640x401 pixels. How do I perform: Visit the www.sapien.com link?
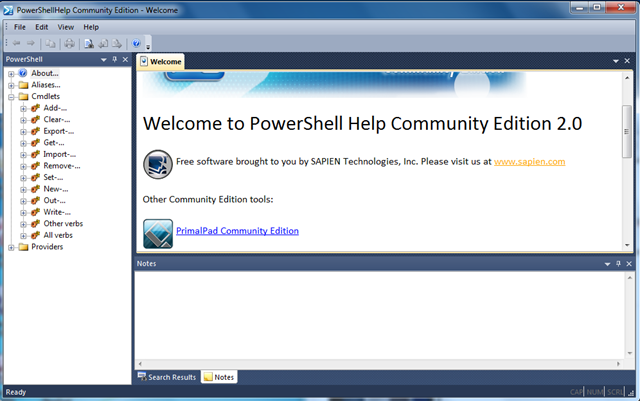click(x=529, y=162)
